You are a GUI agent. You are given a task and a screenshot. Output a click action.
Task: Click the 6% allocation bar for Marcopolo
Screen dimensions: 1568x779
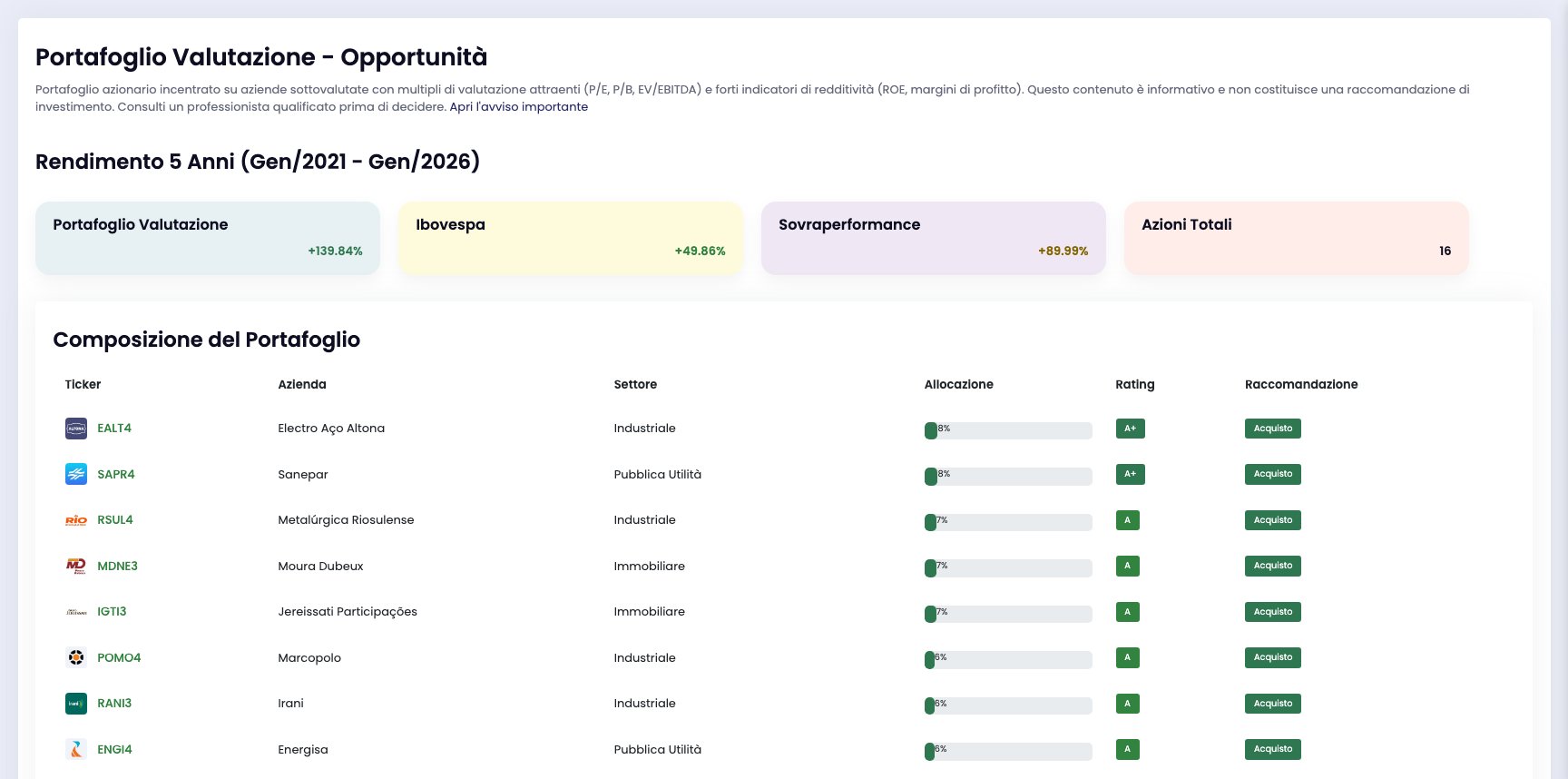(1008, 660)
